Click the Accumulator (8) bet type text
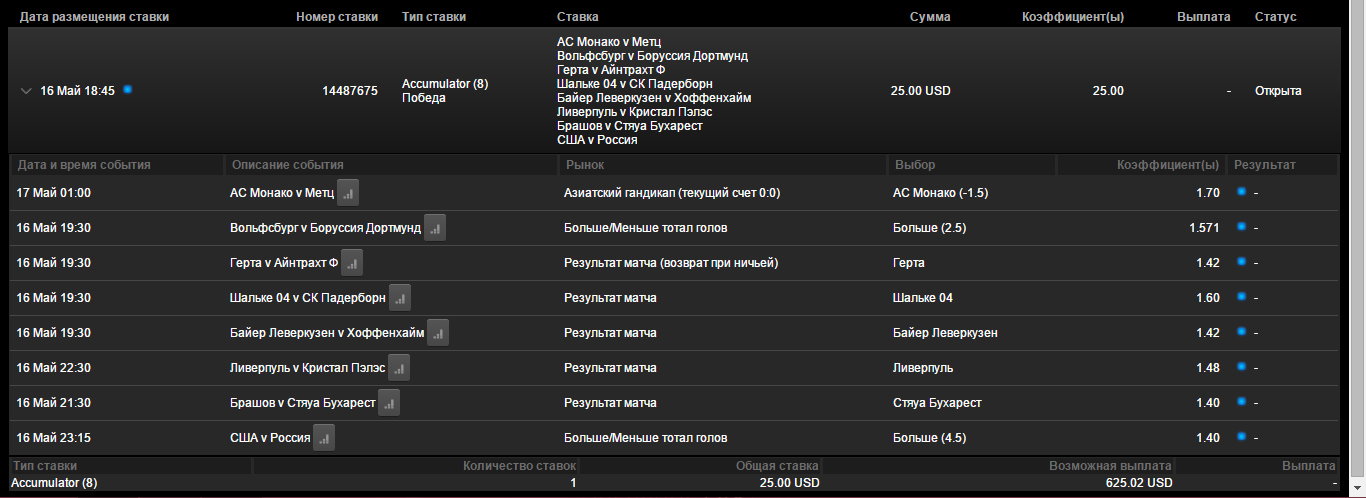1366x498 pixels. coord(445,84)
